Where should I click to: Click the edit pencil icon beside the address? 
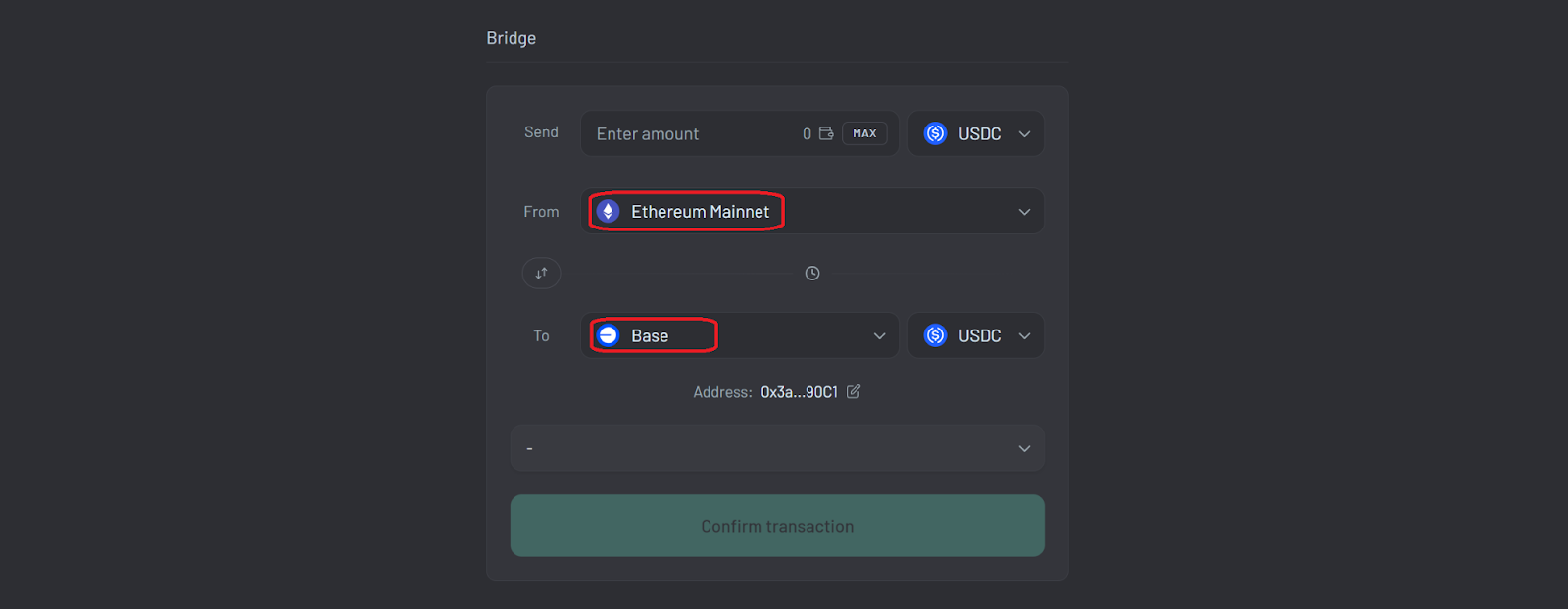point(853,391)
